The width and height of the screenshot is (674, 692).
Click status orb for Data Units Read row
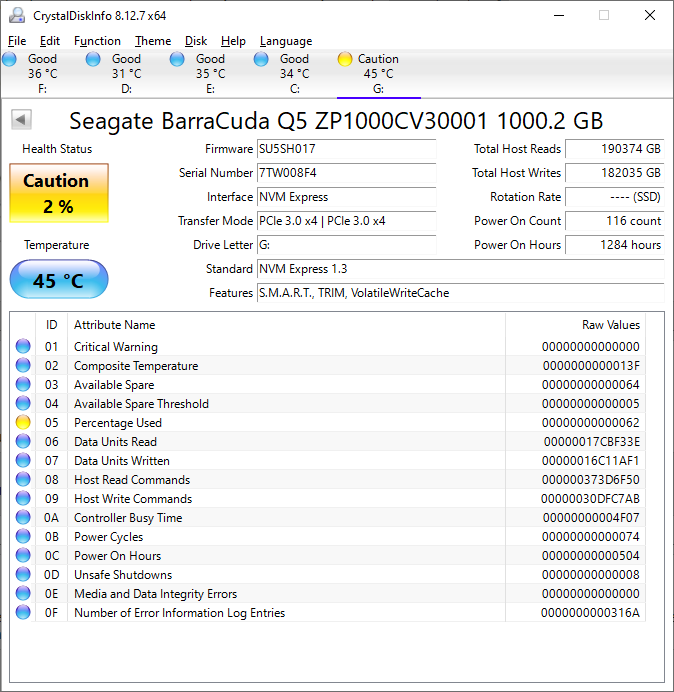point(23,441)
